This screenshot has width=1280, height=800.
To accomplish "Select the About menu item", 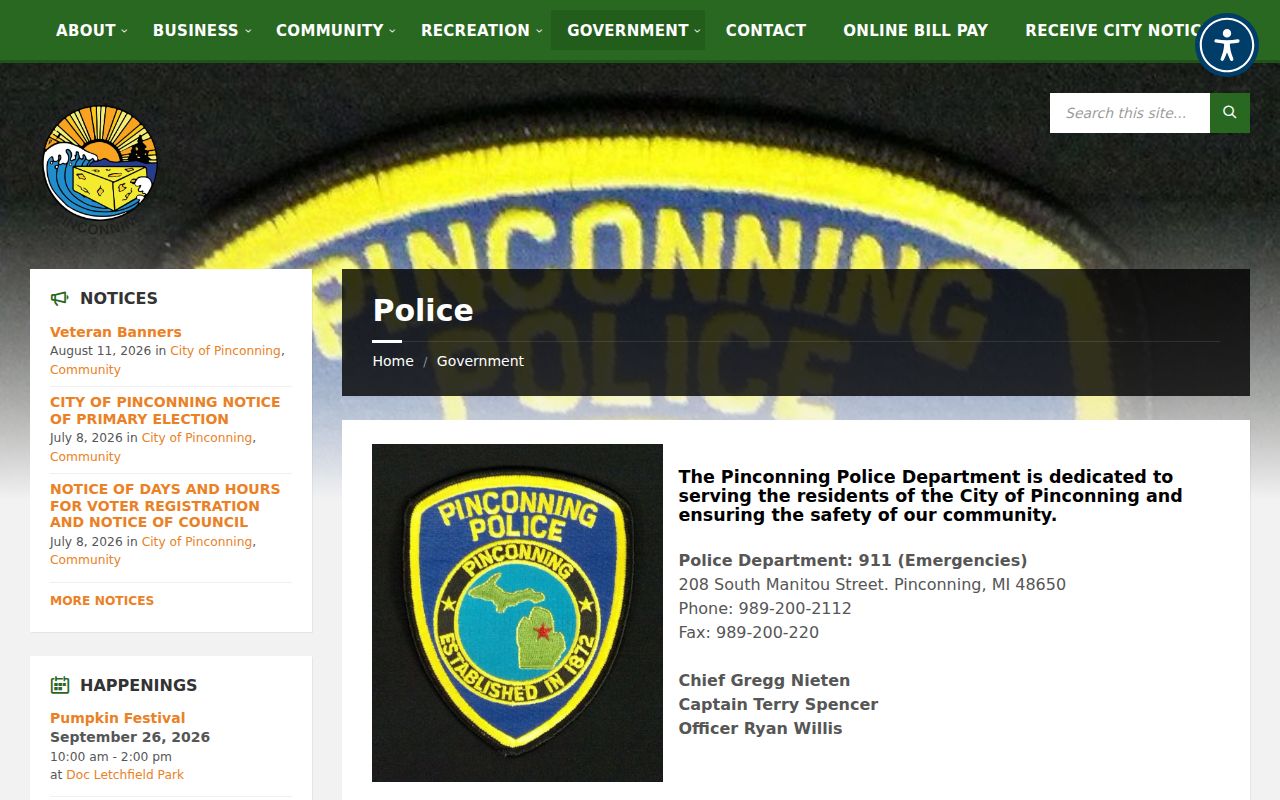I will click(x=86, y=30).
